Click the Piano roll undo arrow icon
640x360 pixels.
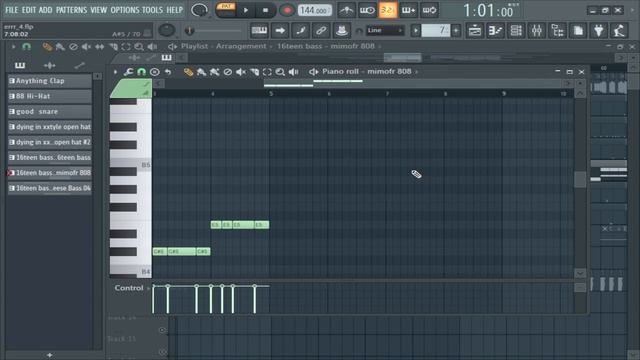(x=168, y=72)
